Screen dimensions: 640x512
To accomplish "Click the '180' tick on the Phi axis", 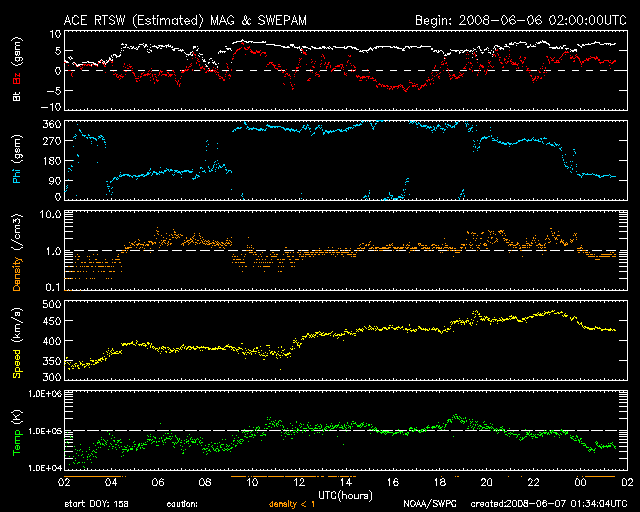I will (52, 161).
